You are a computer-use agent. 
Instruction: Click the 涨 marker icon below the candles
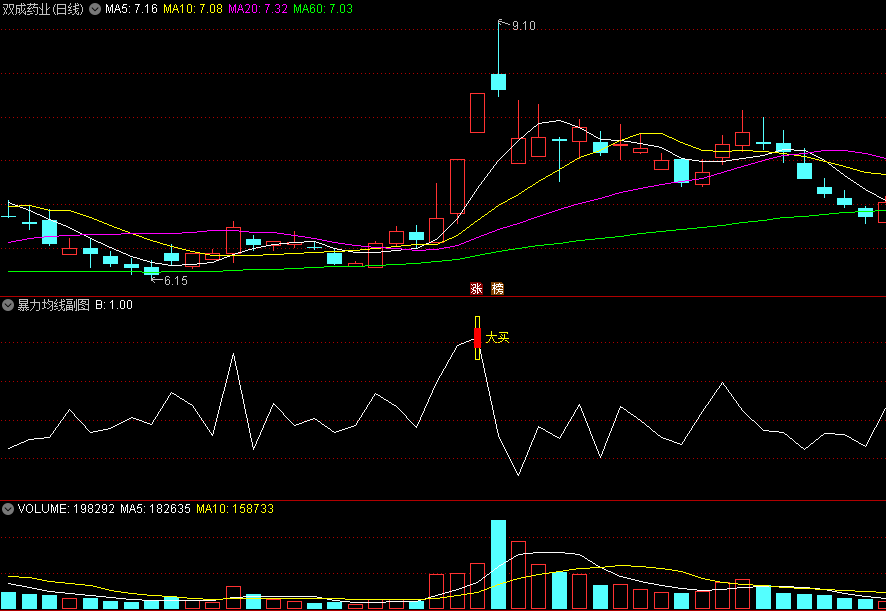click(476, 289)
